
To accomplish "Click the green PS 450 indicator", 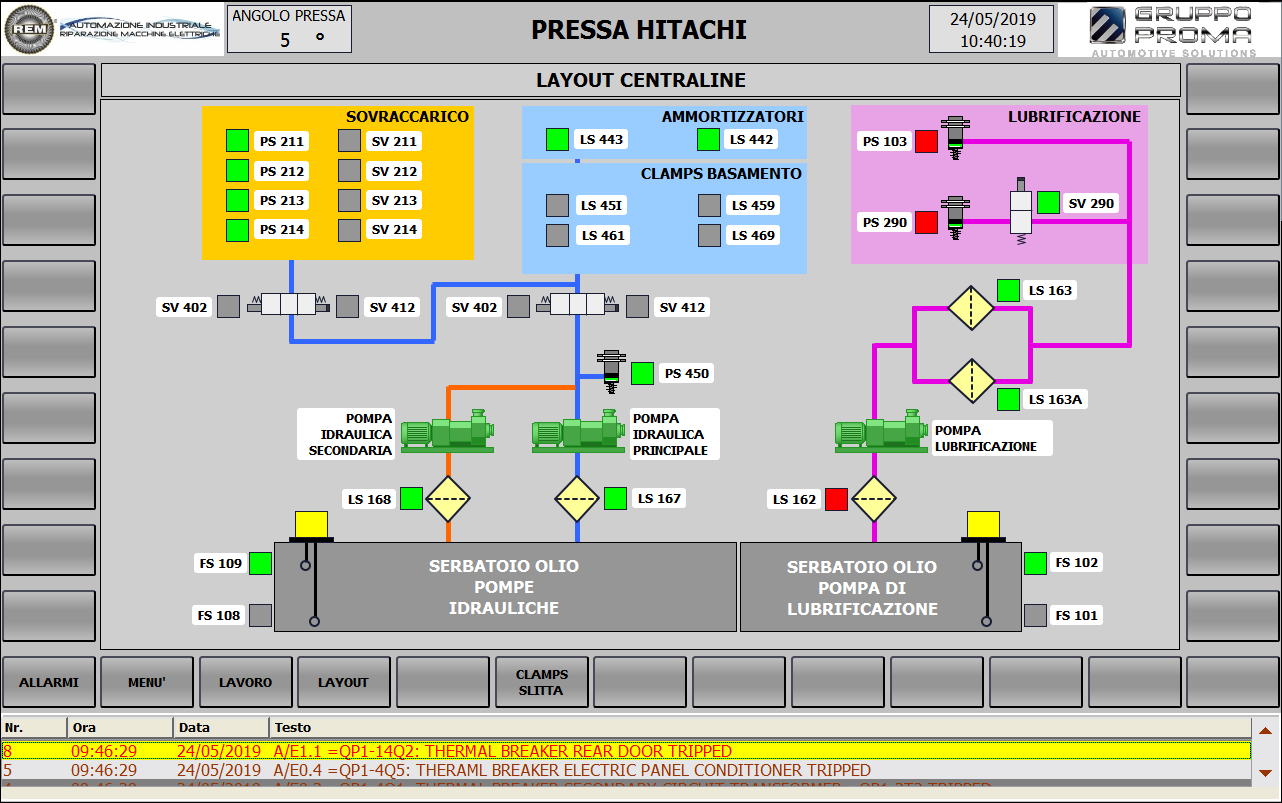I will [642, 374].
